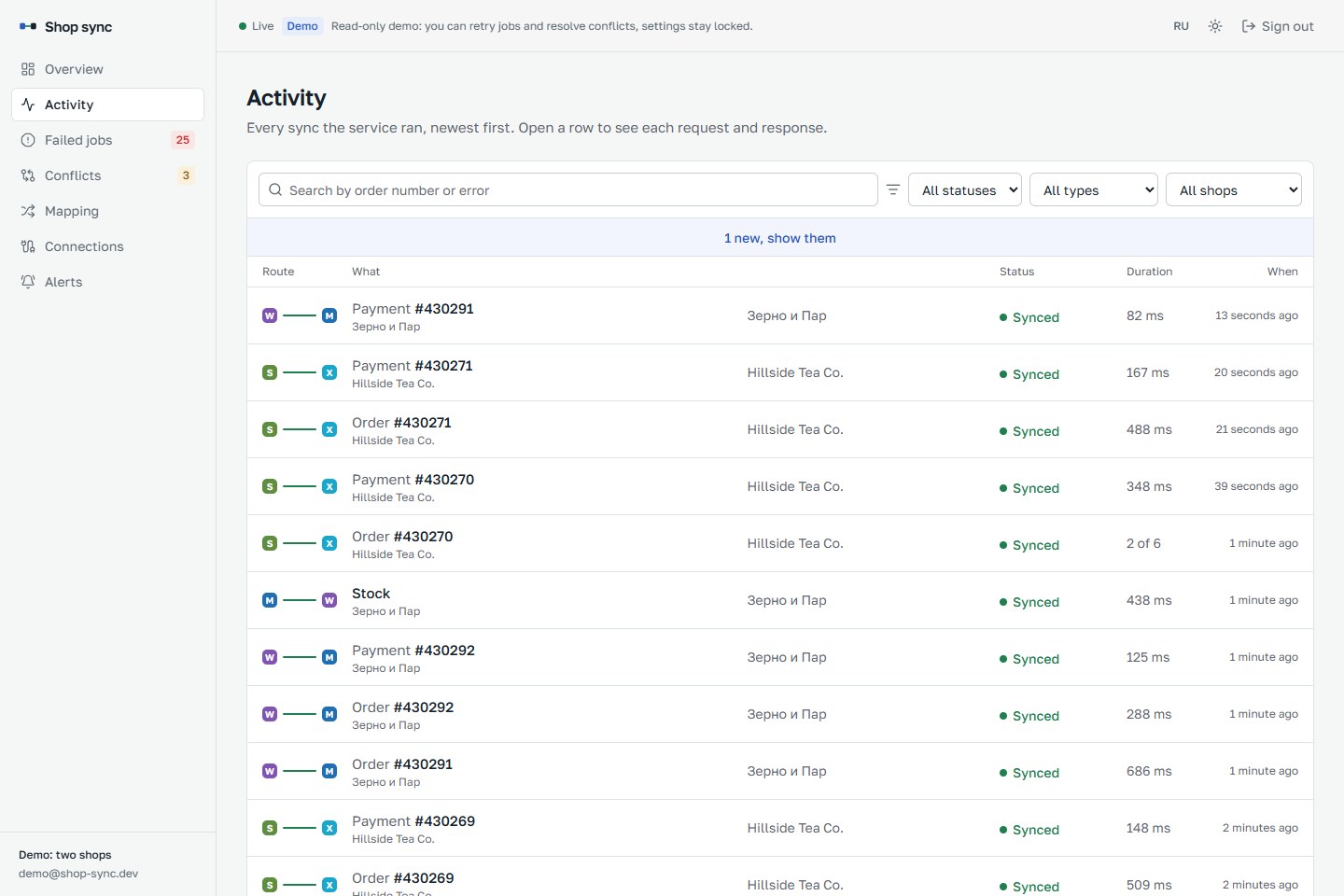Click the M icon in Payment #430291 row
1344x896 pixels.
click(x=329, y=315)
